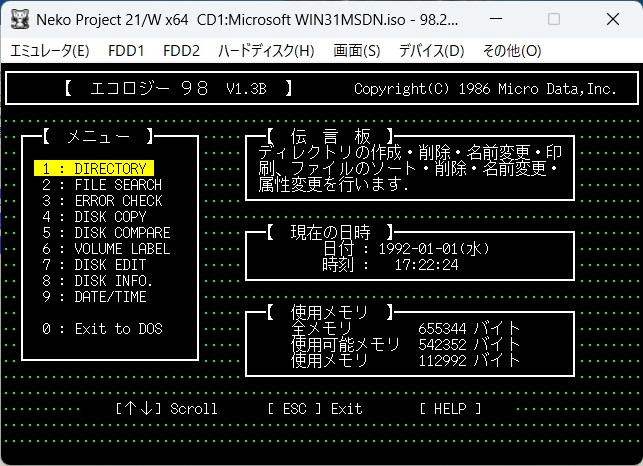This screenshot has width=643, height=466.
Task: Click 0 : Exit to DOS
Action: pos(101,329)
